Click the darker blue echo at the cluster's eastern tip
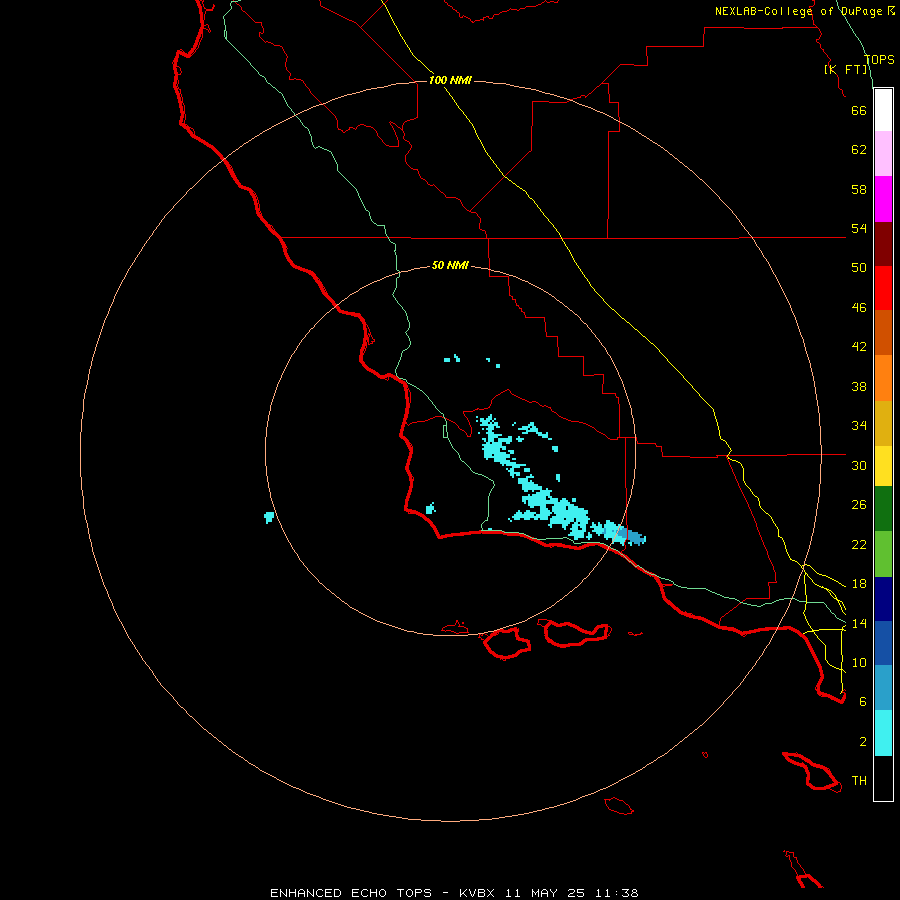 click(633, 537)
